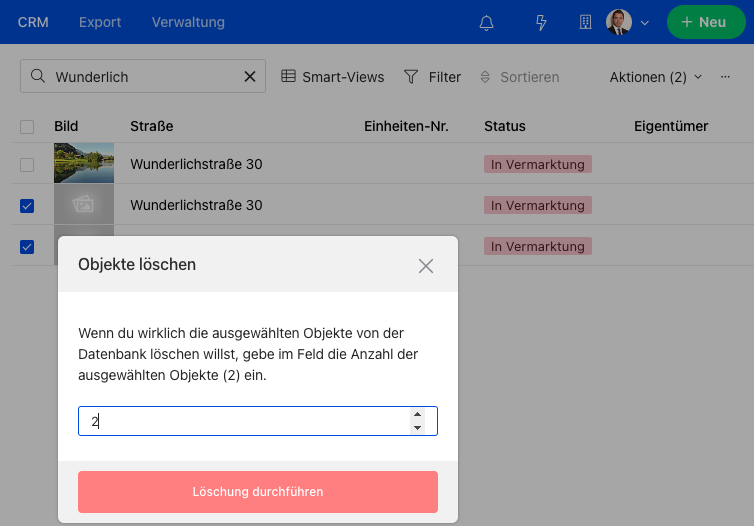The height and width of the screenshot is (526, 754).
Task: Open the building company icon
Action: pyautogui.click(x=585, y=22)
